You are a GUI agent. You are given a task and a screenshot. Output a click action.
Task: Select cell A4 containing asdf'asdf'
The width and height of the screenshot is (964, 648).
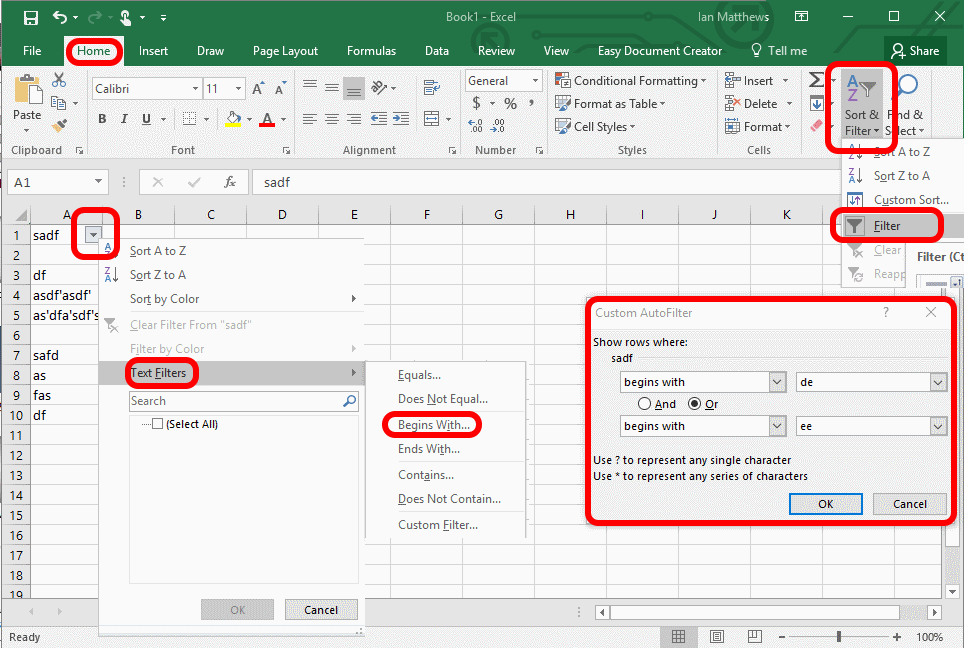[65, 295]
